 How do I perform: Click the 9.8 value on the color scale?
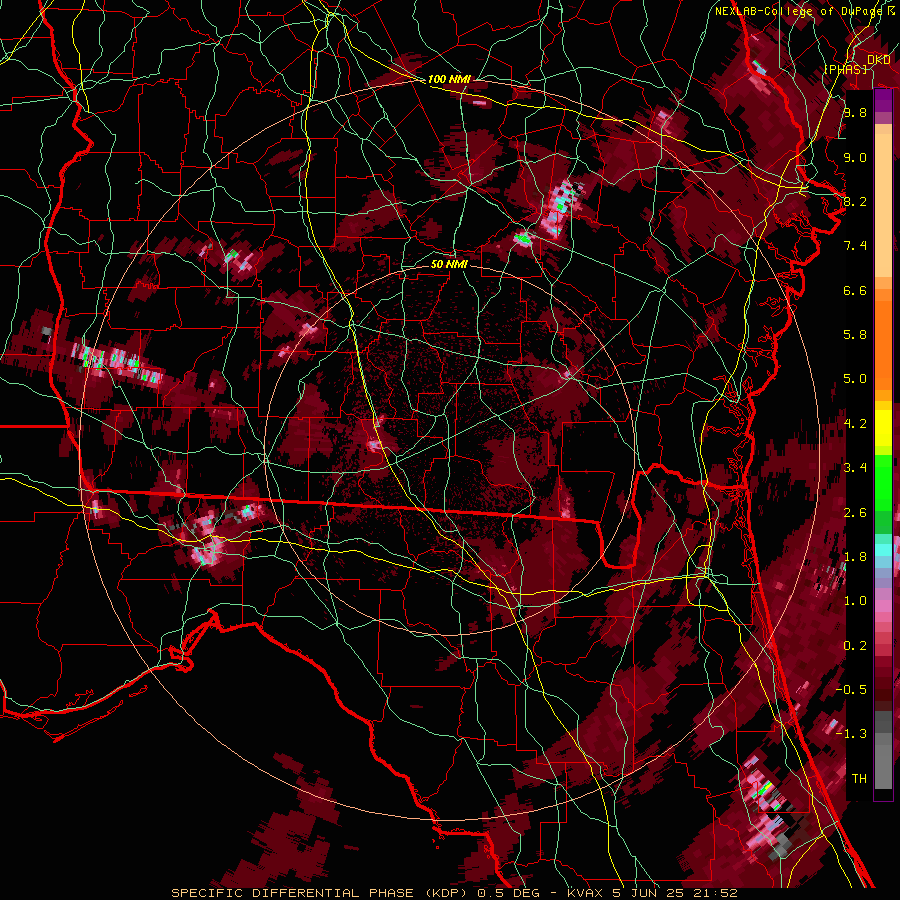click(x=855, y=112)
